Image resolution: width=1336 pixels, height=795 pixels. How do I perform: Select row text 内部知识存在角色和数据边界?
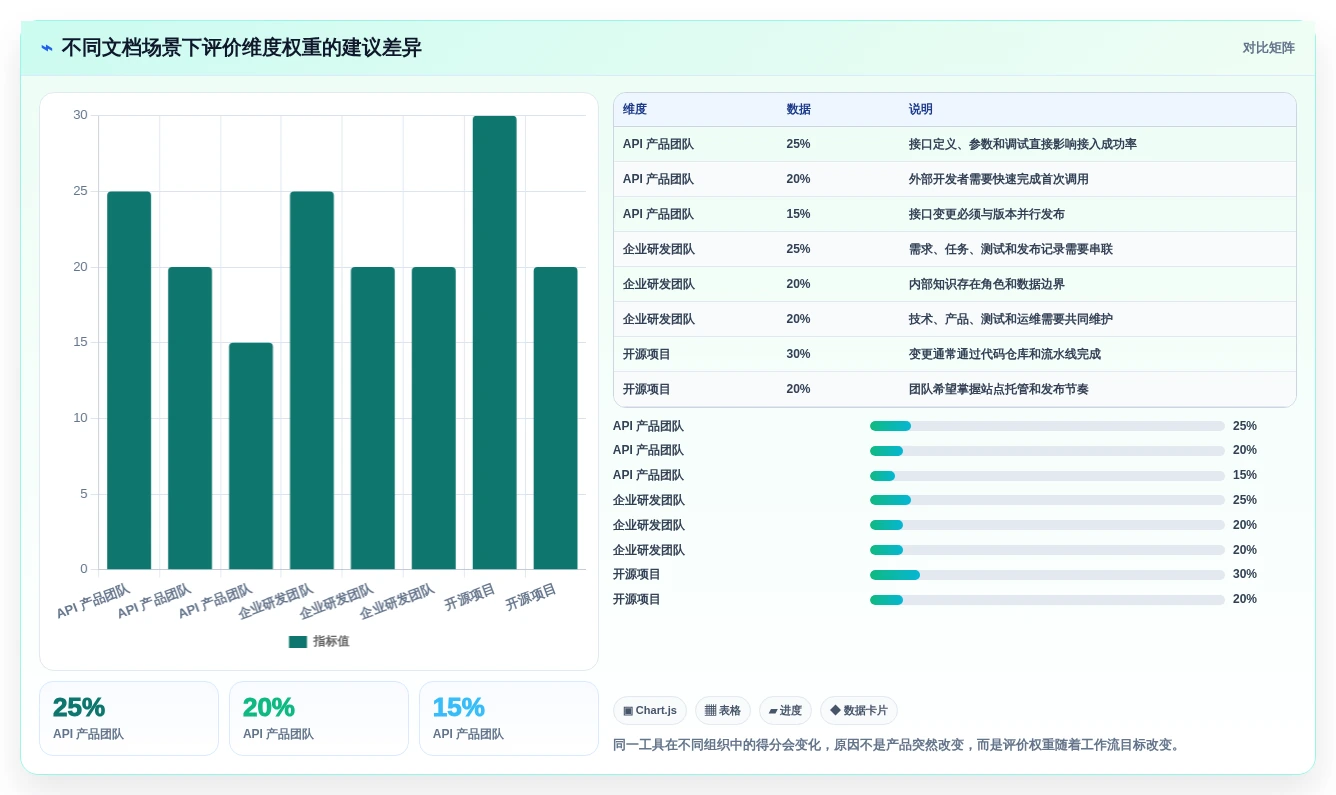coord(987,285)
